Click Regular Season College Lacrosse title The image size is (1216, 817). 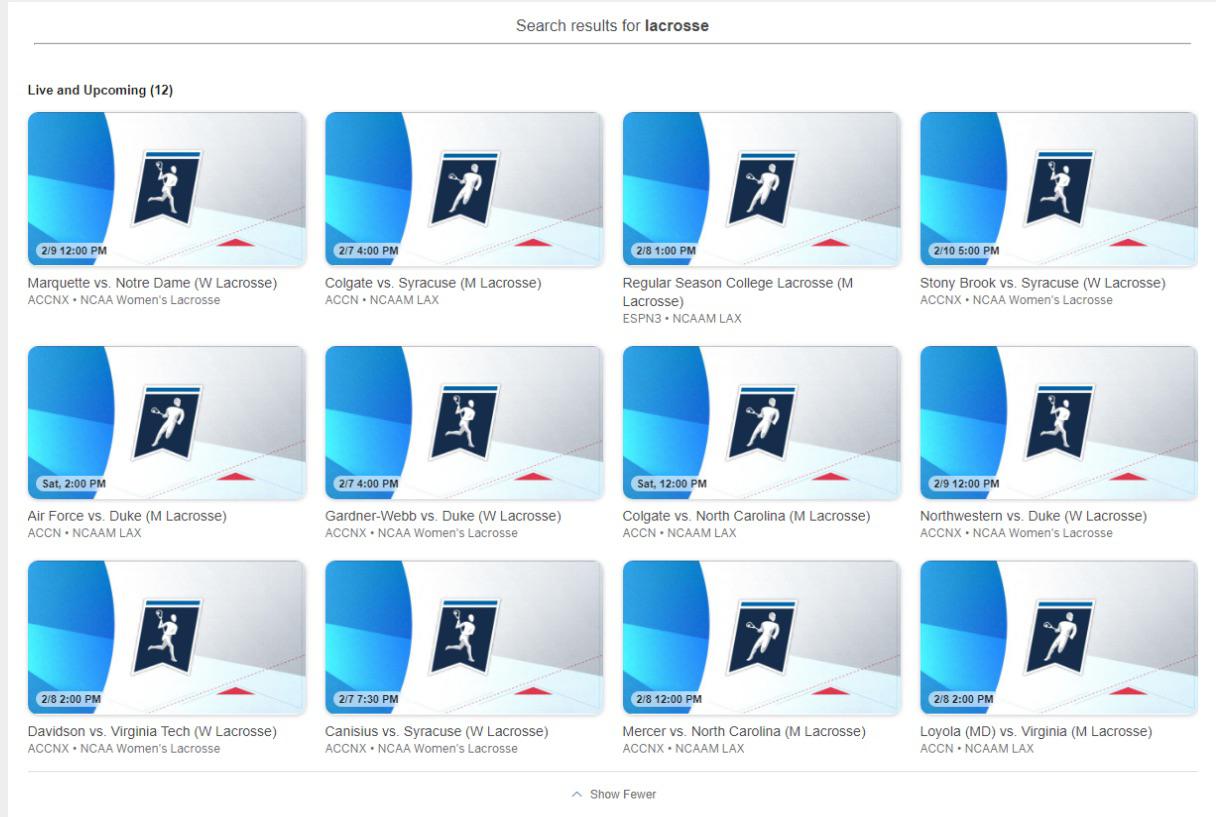[738, 292]
